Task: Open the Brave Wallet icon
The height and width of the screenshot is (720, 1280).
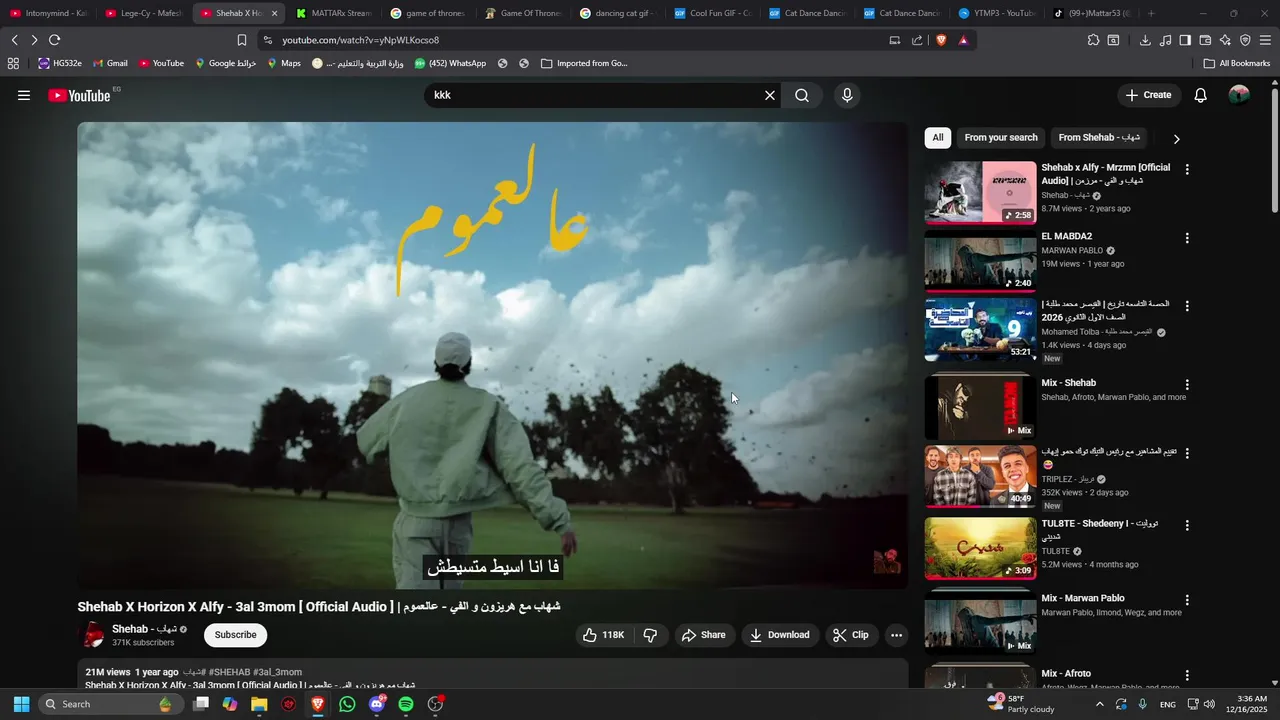Action: pos(1205,40)
